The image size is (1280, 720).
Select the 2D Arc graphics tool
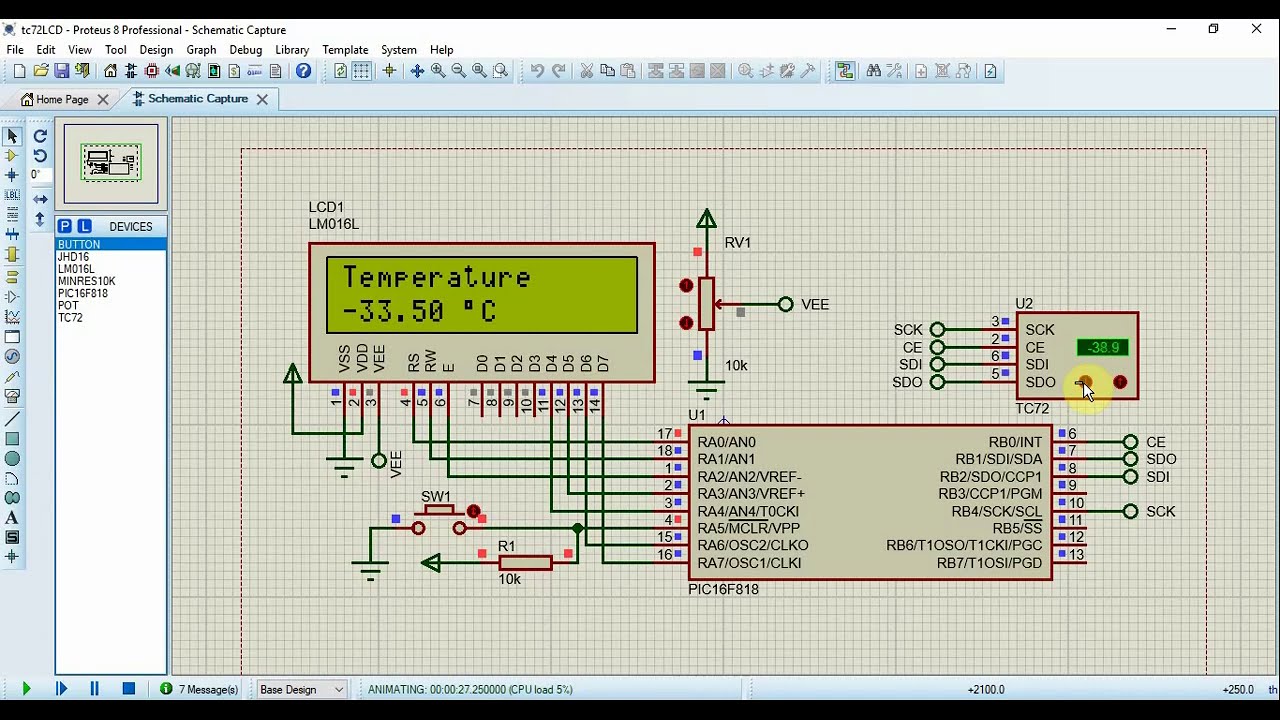pos(12,478)
